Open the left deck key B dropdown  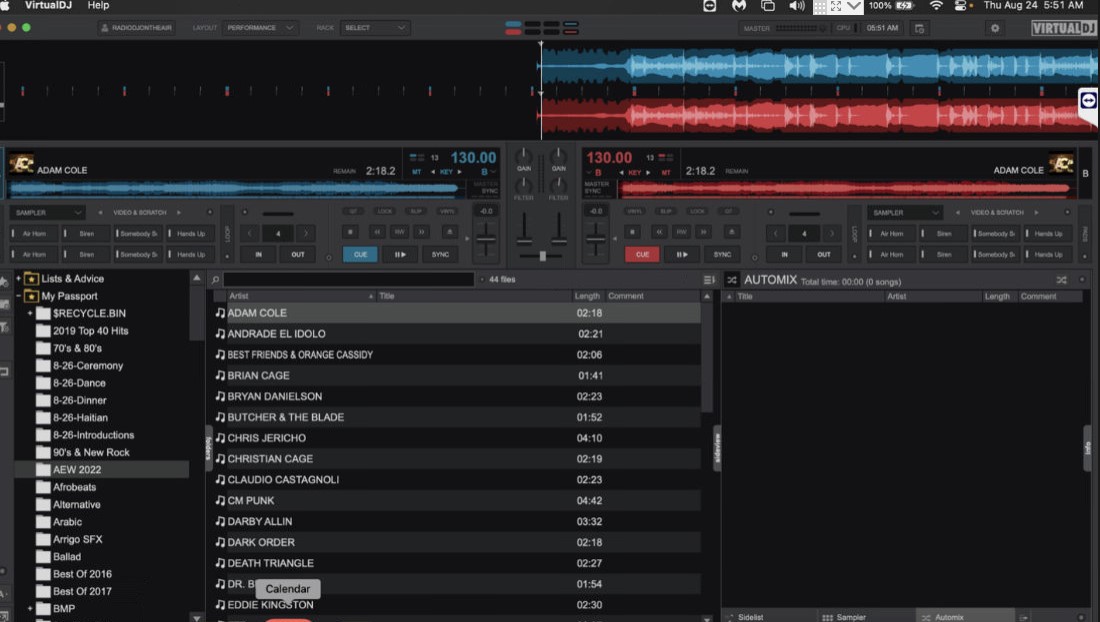point(488,172)
